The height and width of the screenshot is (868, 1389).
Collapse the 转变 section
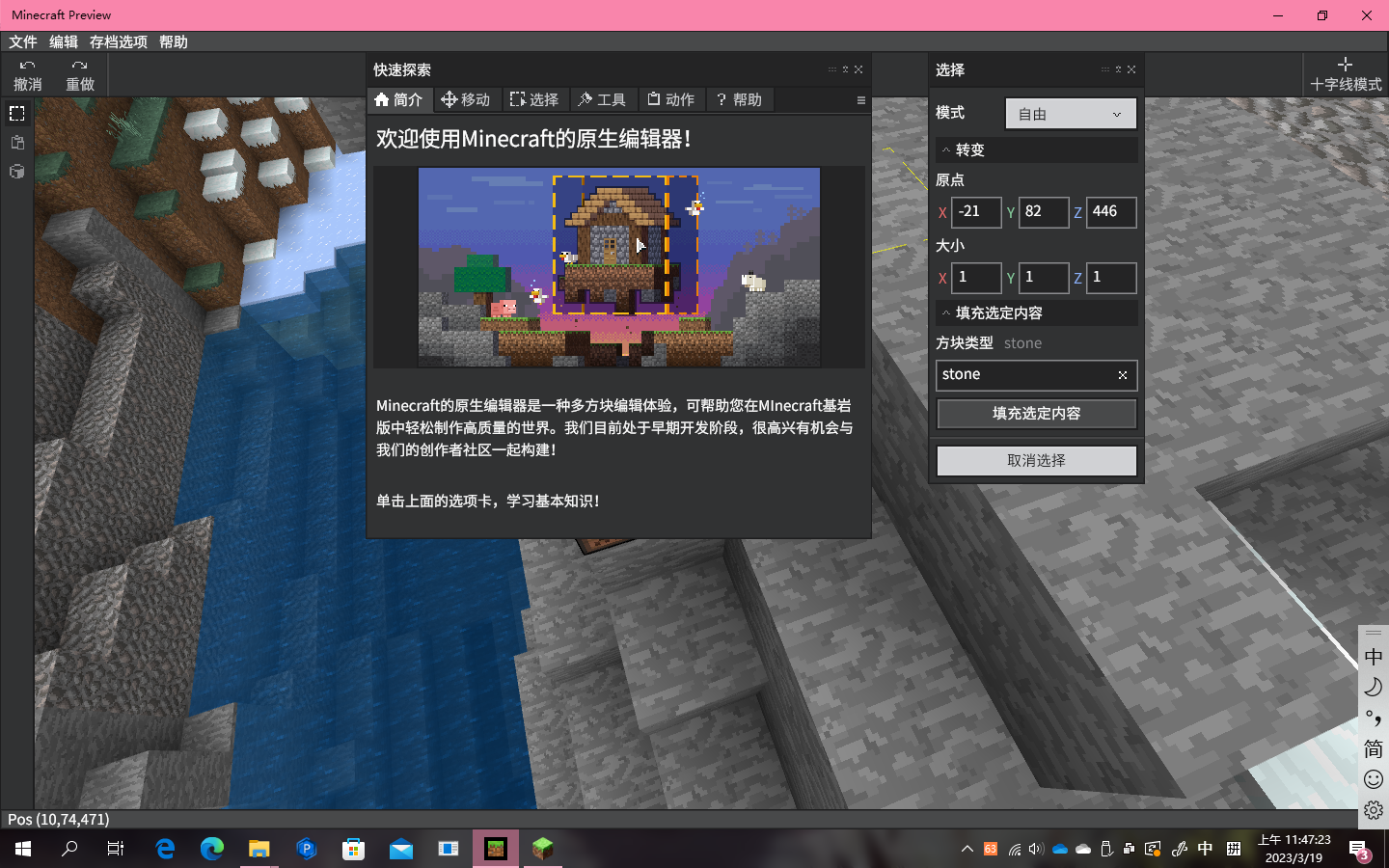click(1037, 150)
